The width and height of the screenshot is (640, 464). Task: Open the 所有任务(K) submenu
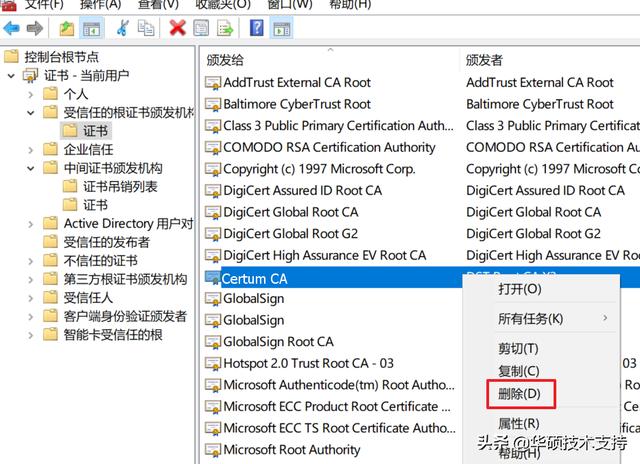pyautogui.click(x=541, y=319)
